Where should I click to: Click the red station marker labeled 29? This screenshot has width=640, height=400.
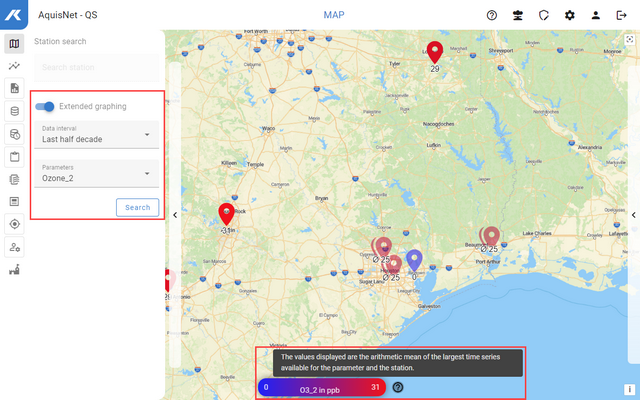tap(434, 51)
